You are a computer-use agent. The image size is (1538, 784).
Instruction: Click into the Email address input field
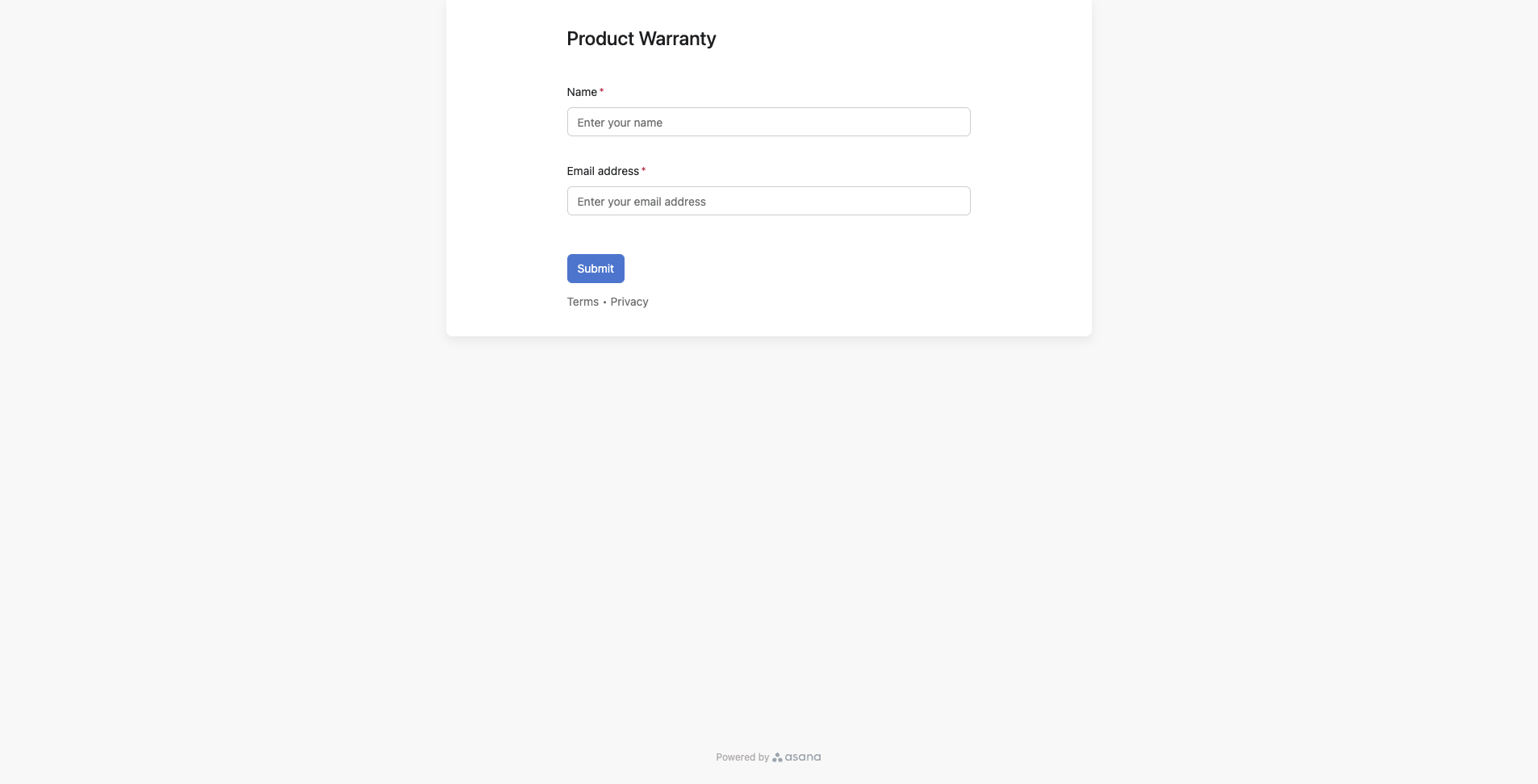tap(768, 200)
